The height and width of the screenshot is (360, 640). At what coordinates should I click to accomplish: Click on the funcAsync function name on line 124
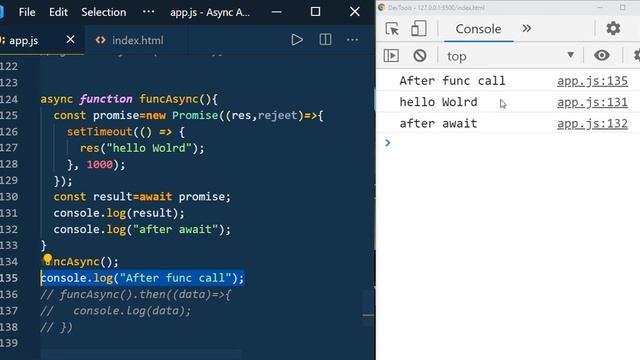click(x=169, y=99)
